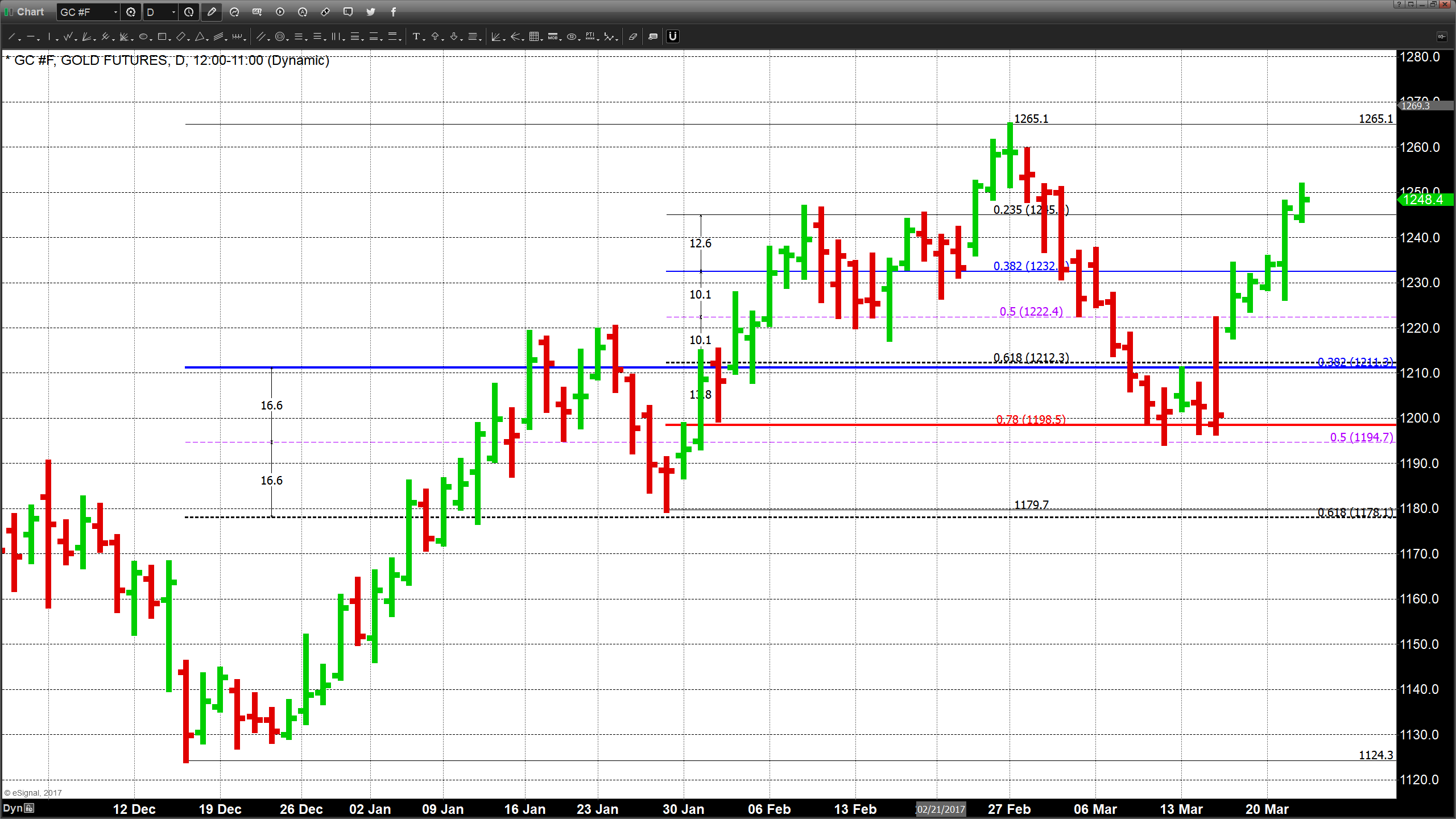This screenshot has height=819, width=1456.
Task: Click the '0.5 (1222.4)' Fibonacci label
Action: coord(1031,312)
